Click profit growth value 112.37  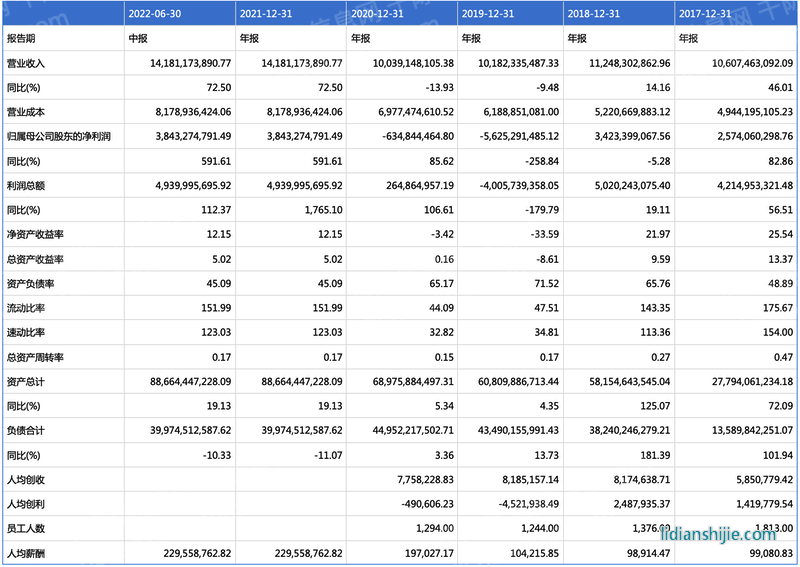(x=216, y=210)
